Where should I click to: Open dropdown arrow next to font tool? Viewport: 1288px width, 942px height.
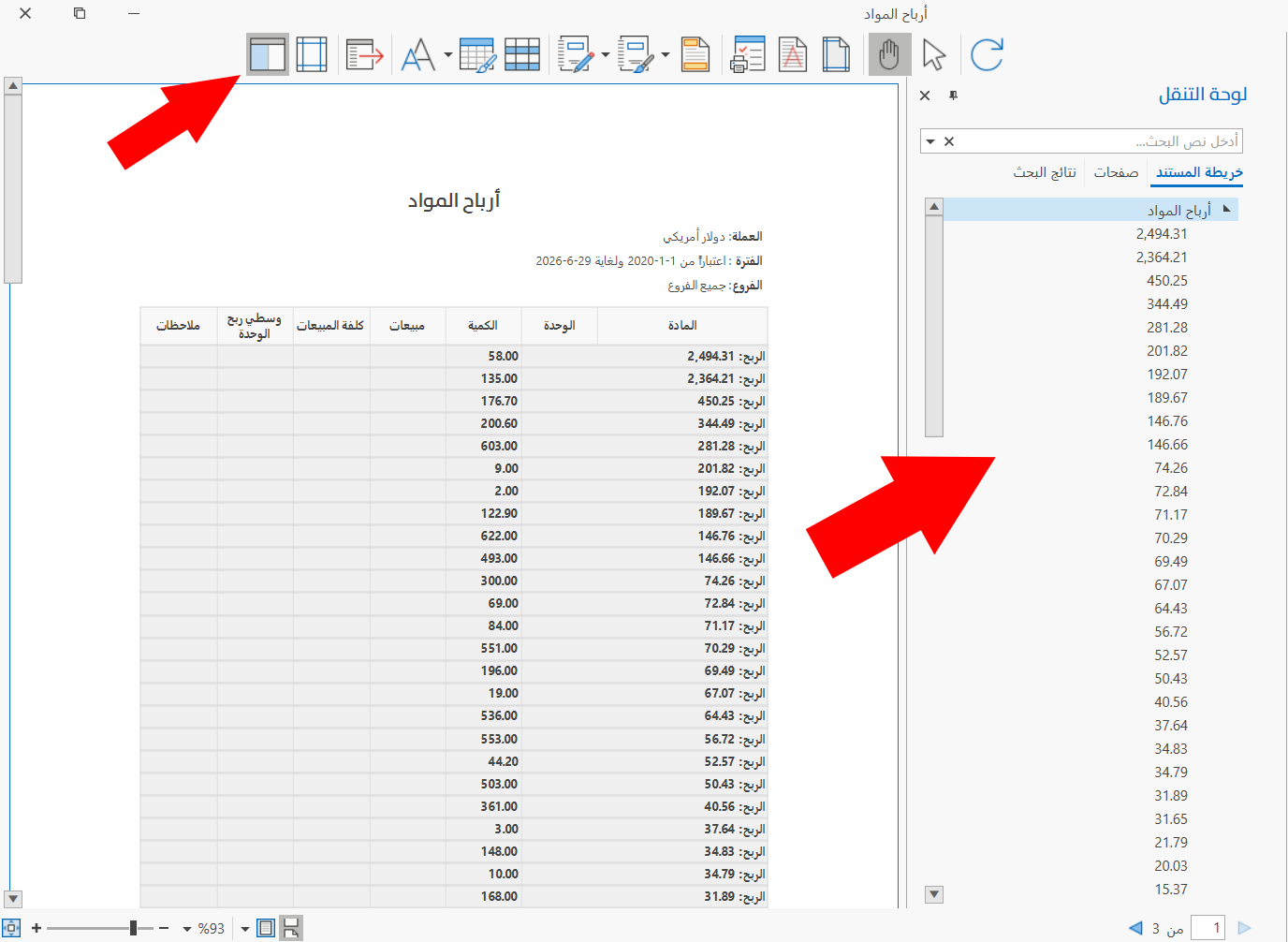[447, 54]
